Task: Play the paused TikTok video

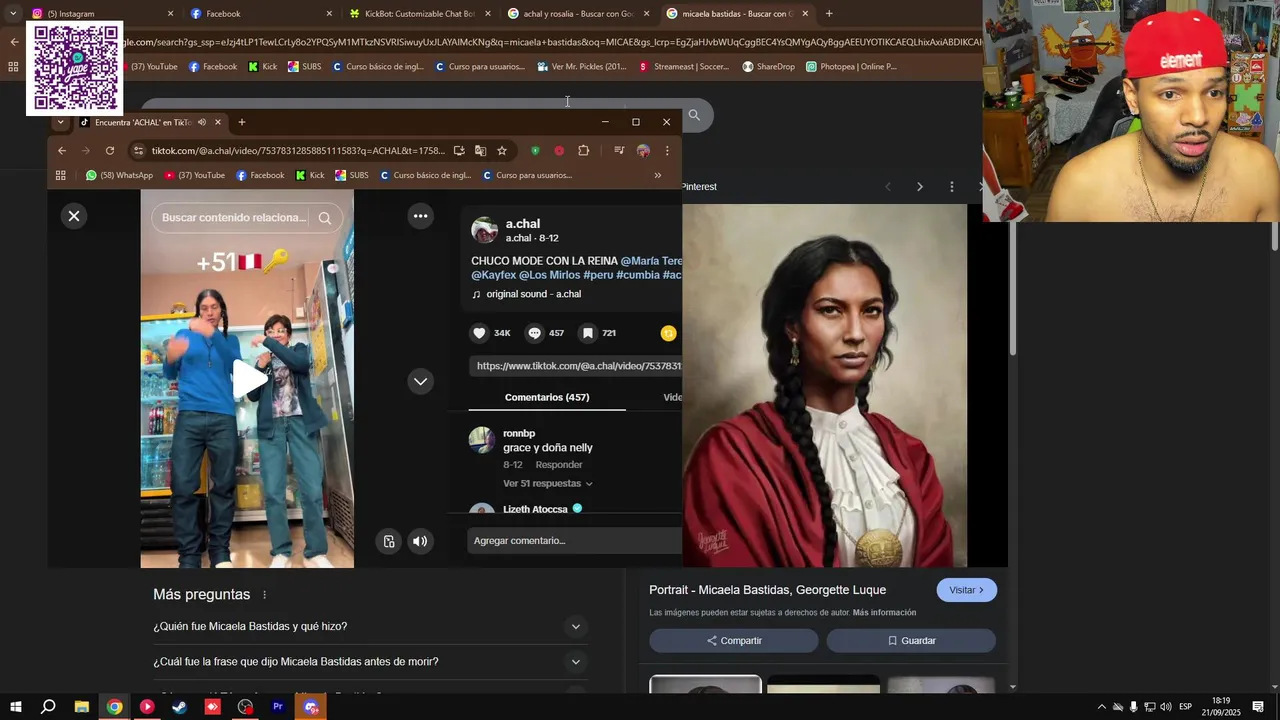Action: pos(249,379)
